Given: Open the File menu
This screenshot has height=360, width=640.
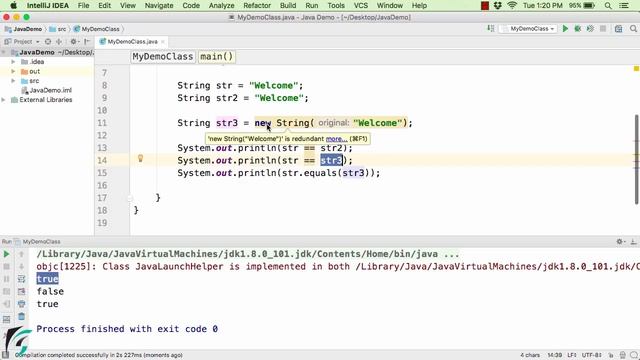Looking at the screenshot, I should (x=83, y=6).
